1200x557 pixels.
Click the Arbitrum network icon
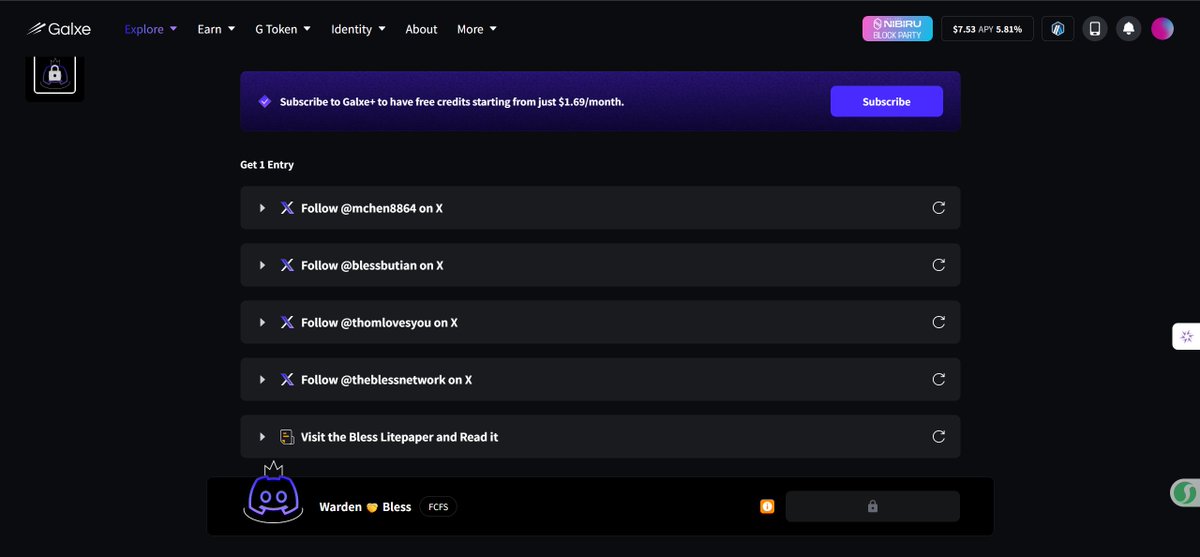tap(1058, 29)
